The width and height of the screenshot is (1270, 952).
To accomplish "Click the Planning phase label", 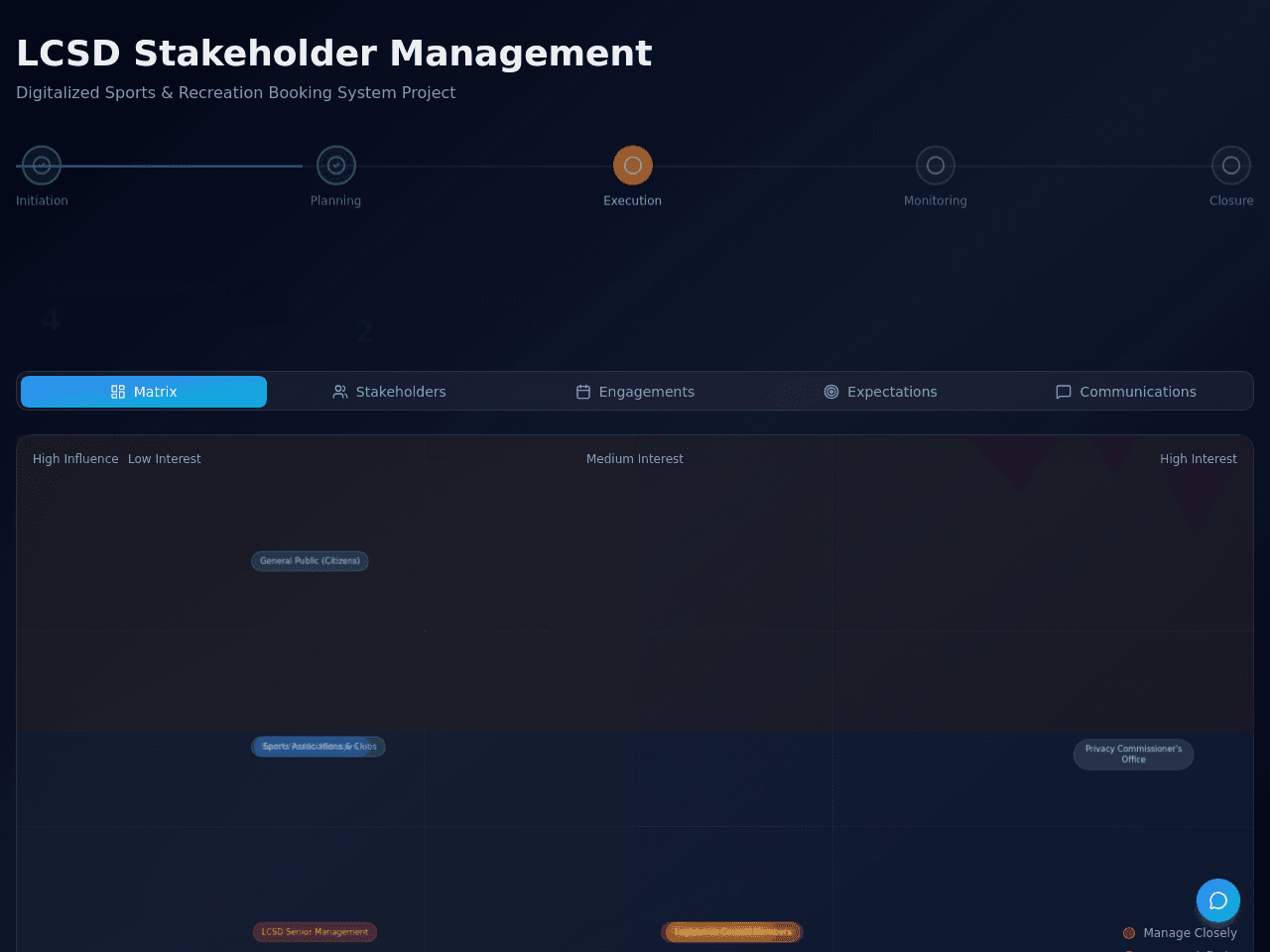I will (335, 200).
